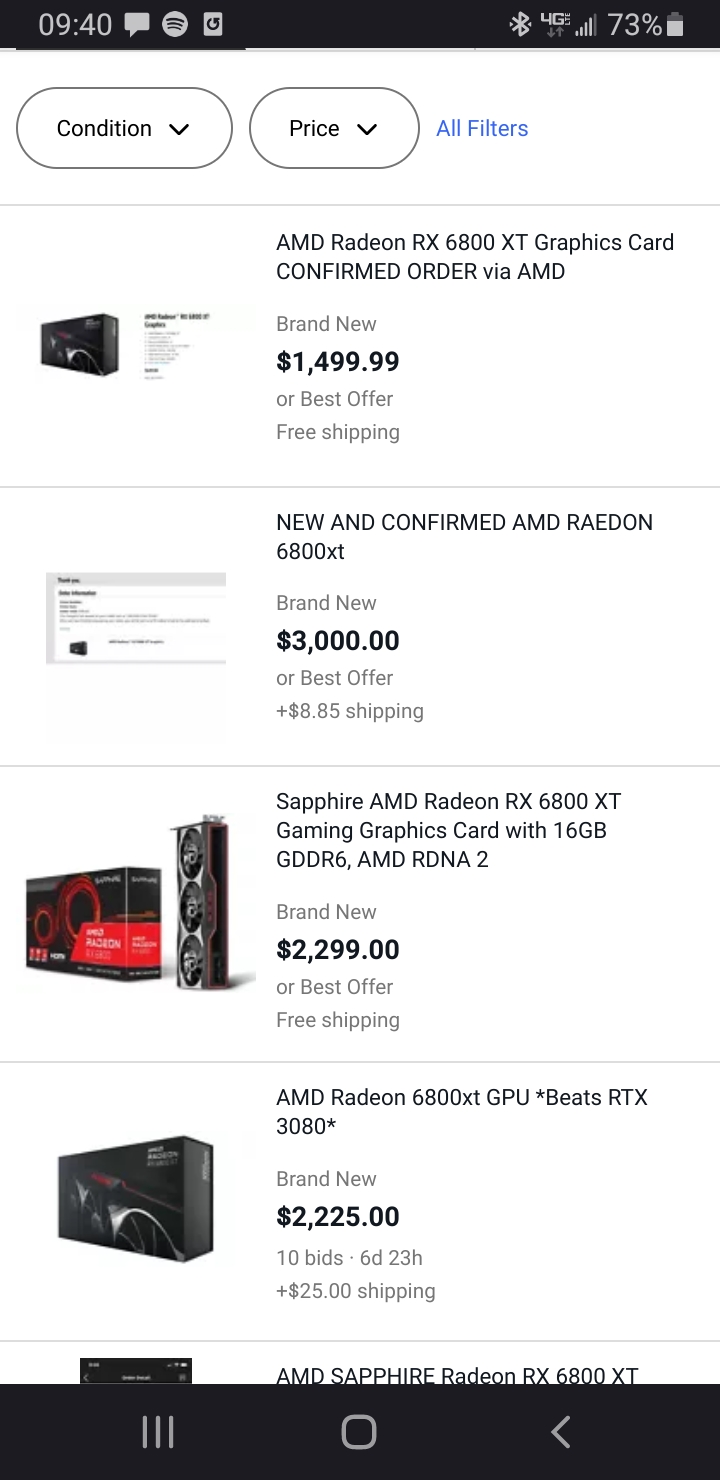Open the AMD Radeon 6800xt GPU box image
This screenshot has width=720, height=1480.
point(136,1197)
